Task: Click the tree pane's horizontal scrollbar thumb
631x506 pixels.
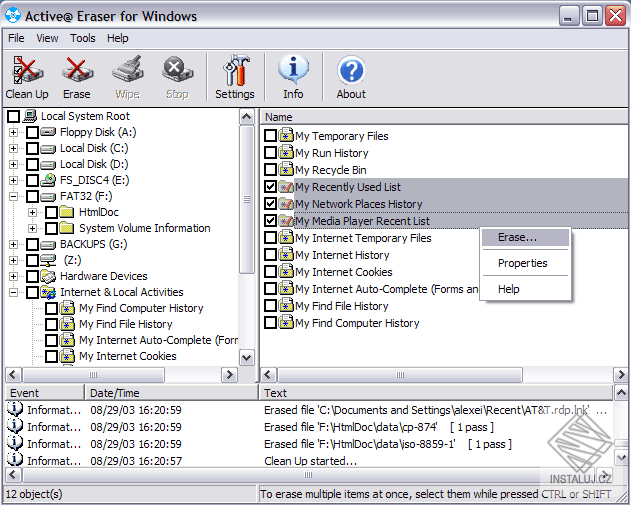Action: click(x=93, y=375)
